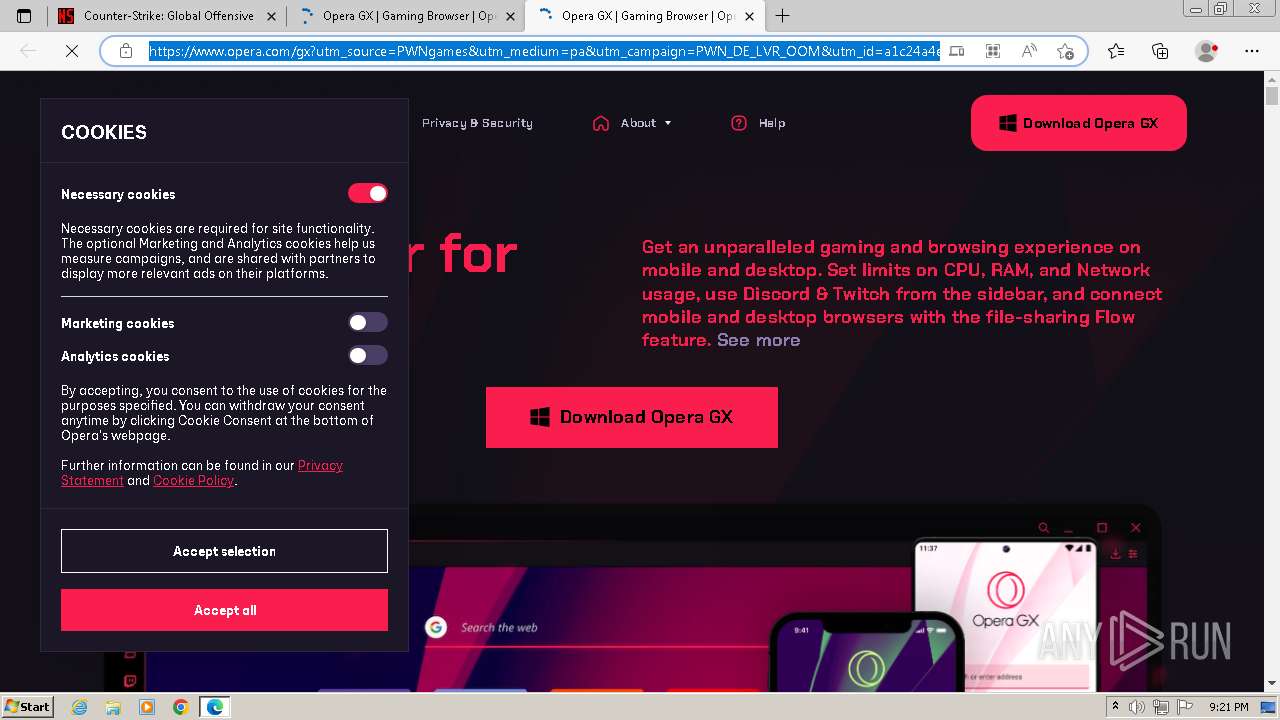This screenshot has height=720, width=1280.
Task: View site information lock icon
Action: click(126, 51)
